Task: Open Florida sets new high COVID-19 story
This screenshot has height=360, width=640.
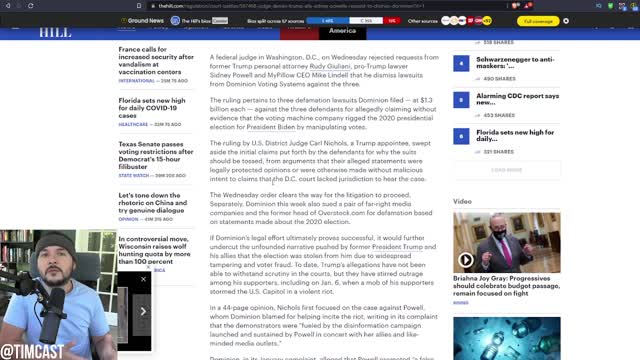Action: (x=152, y=108)
